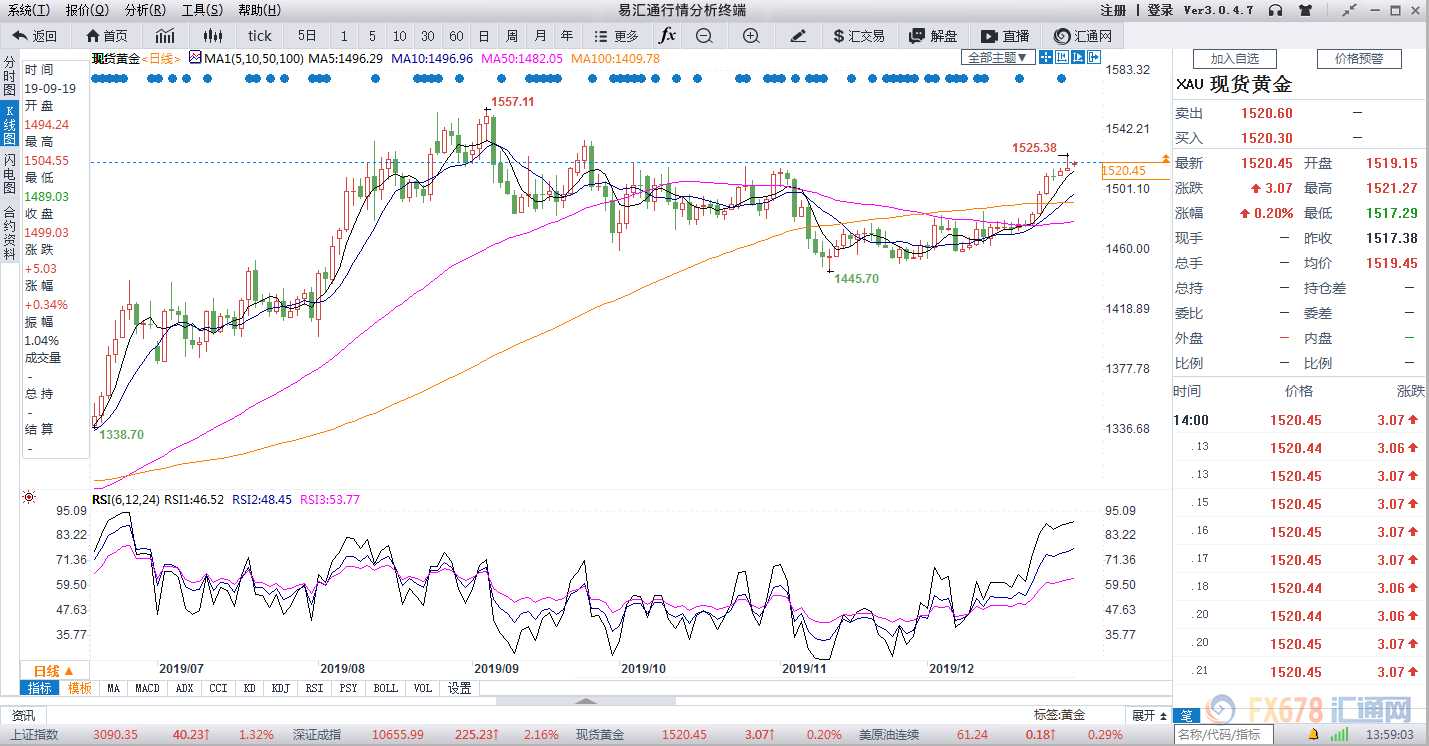Select the 周 weekly timeframe
Screen dimensions: 1429x746
512,36
